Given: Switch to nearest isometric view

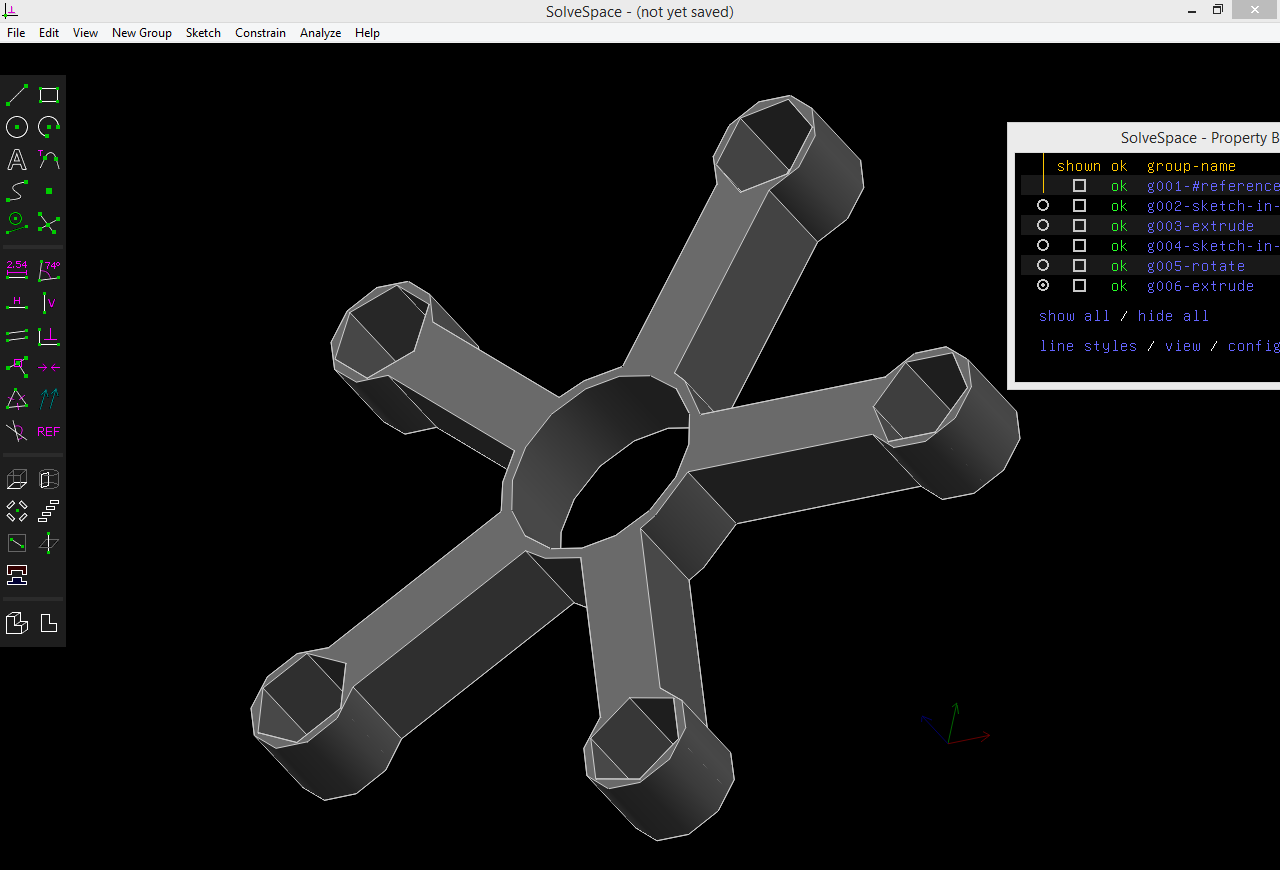Looking at the screenshot, I should click(x=17, y=623).
